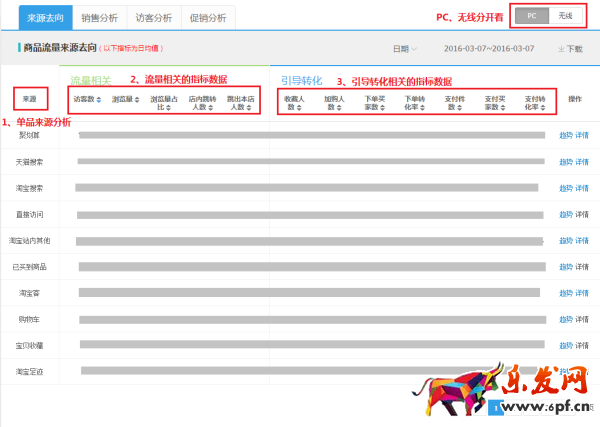Open 详情 link for 淘宝搜索 row
Viewport: 600px width, 427px height.
pyautogui.click(x=582, y=188)
